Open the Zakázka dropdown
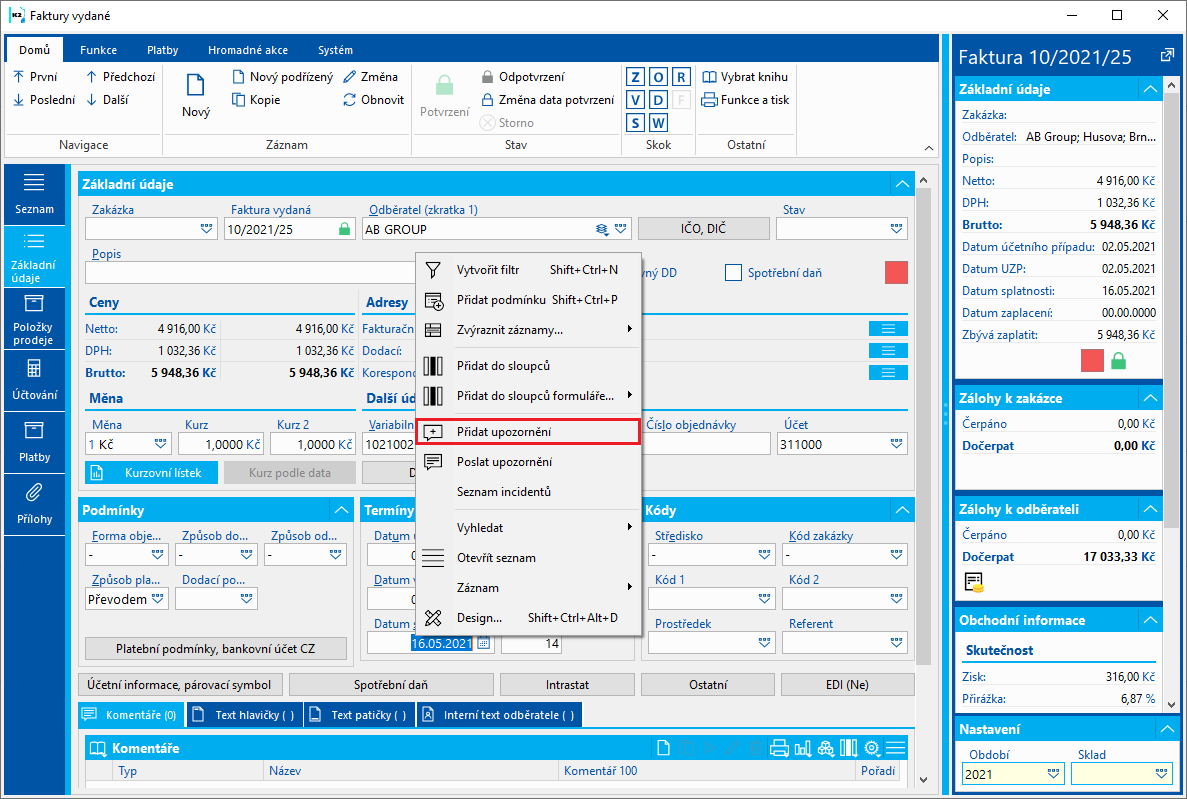Screen dimensions: 1187x799 (x=207, y=229)
